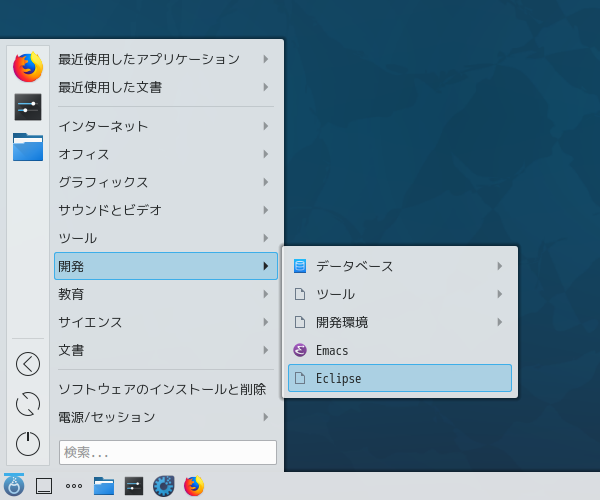This screenshot has width=600, height=500.
Task: Open the settings sliders icon in taskbar
Action: (x=134, y=486)
